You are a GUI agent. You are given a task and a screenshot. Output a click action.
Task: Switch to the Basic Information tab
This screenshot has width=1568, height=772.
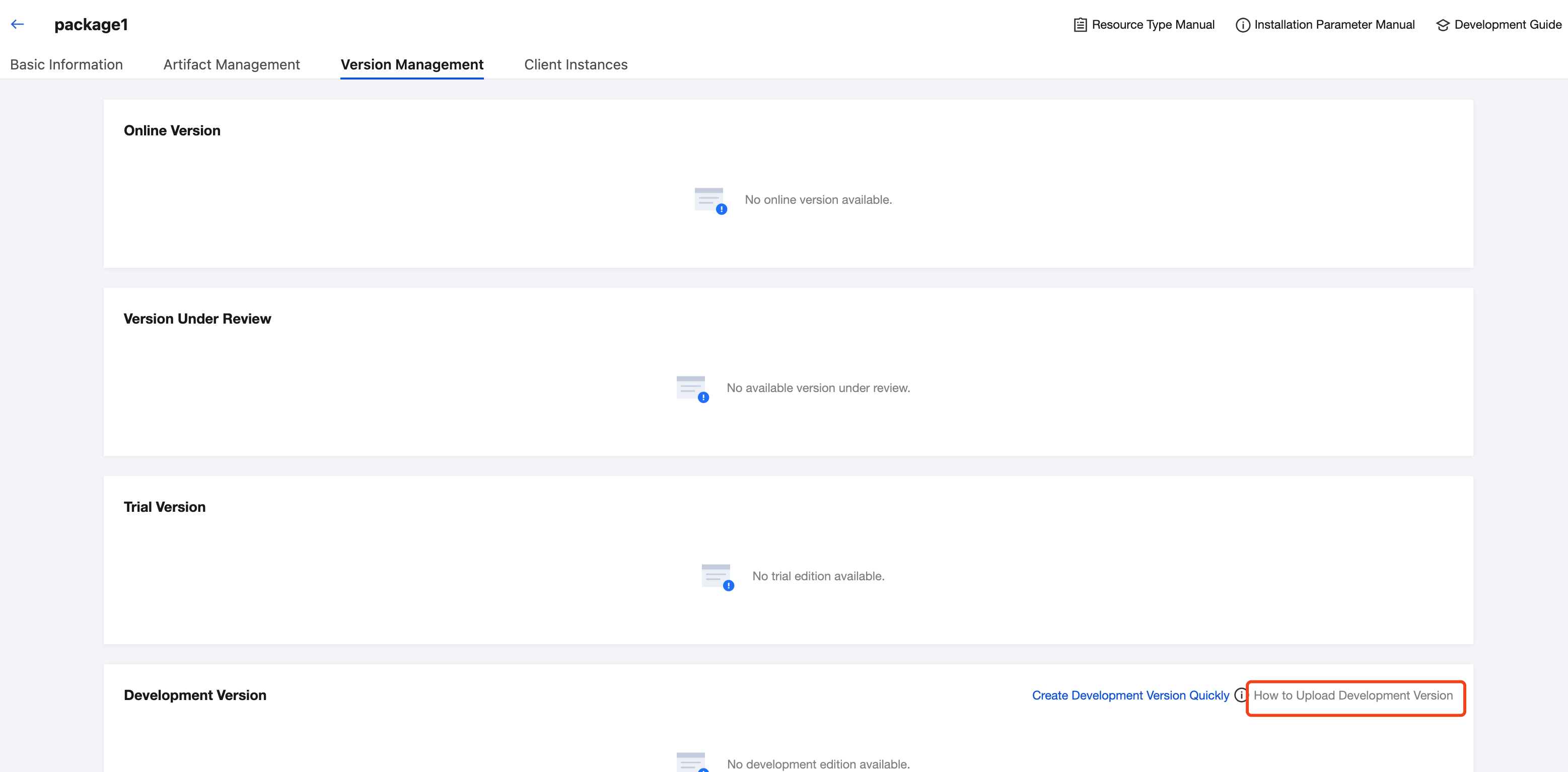coord(66,64)
